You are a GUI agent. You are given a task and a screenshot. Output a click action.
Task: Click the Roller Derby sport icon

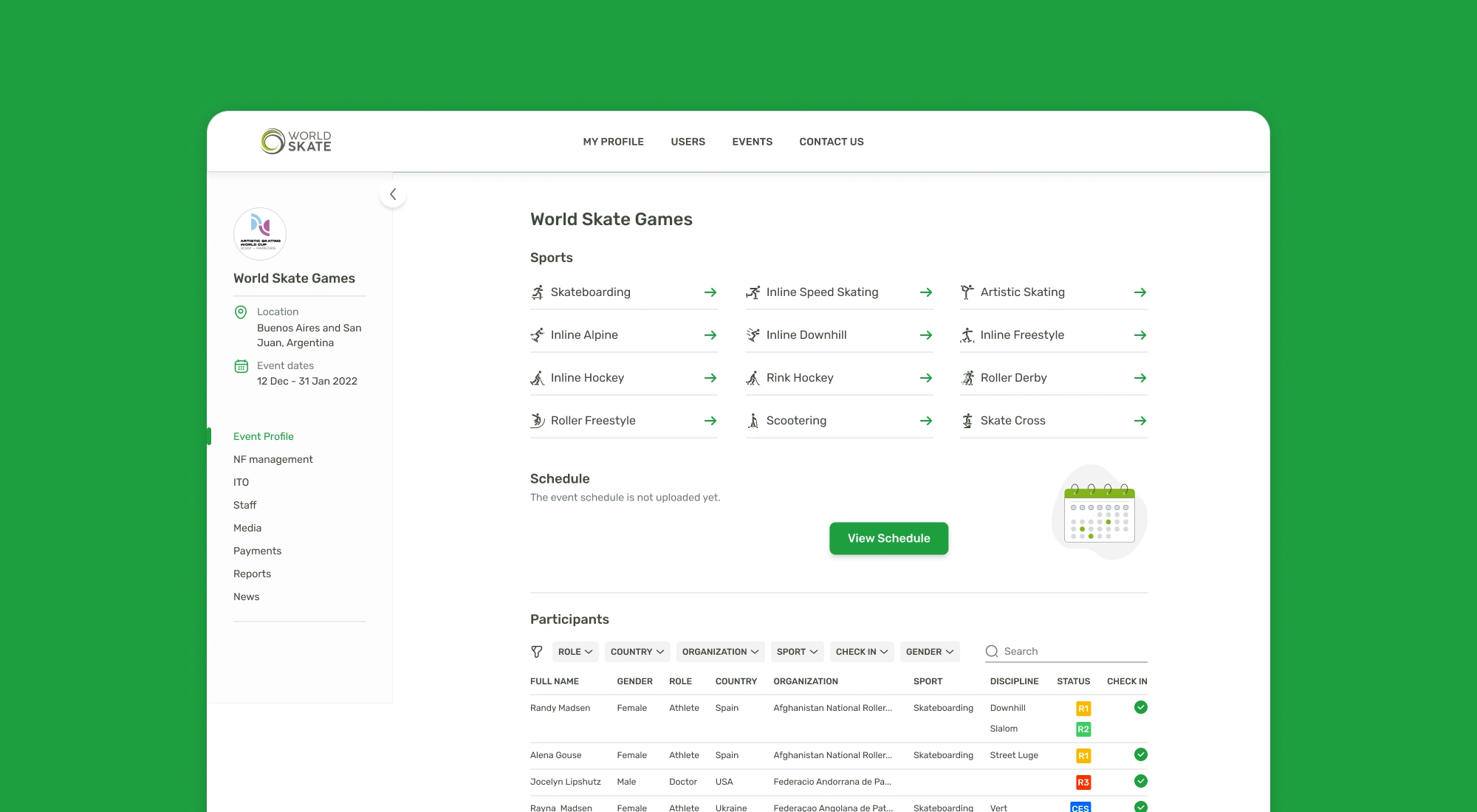pos(967,378)
